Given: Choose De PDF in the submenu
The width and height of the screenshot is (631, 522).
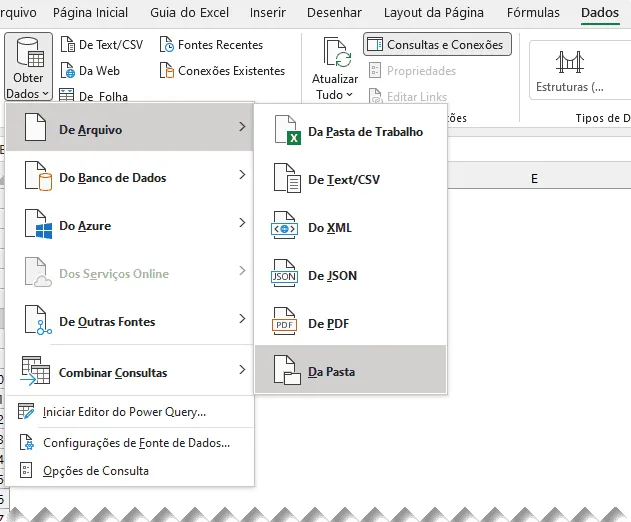Looking at the screenshot, I should [351, 323].
